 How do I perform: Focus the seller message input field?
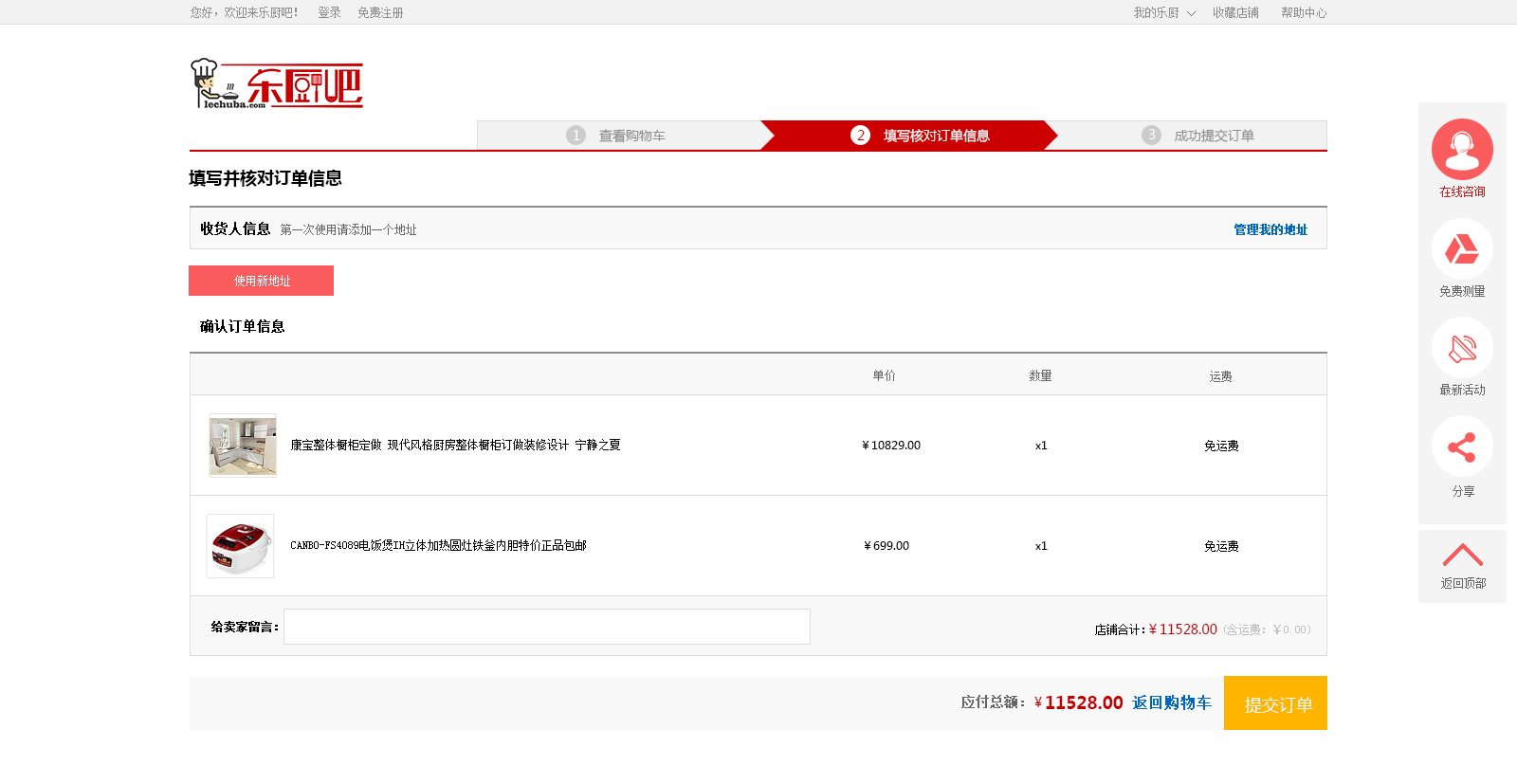click(x=547, y=627)
